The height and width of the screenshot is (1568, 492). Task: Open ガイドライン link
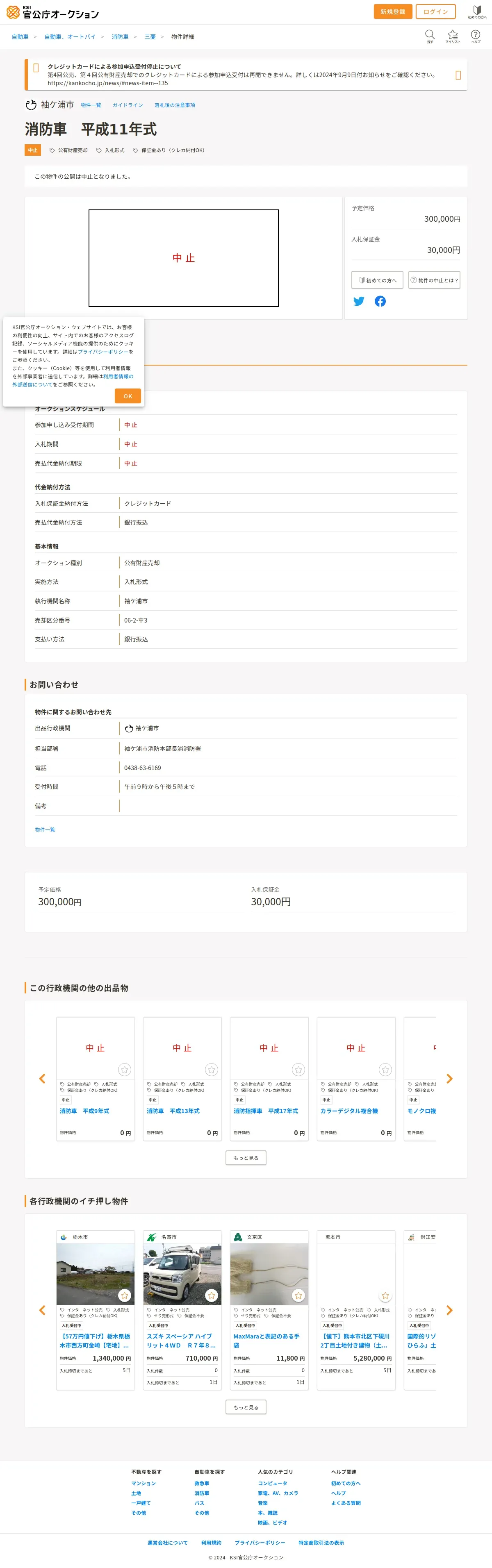pos(128,105)
